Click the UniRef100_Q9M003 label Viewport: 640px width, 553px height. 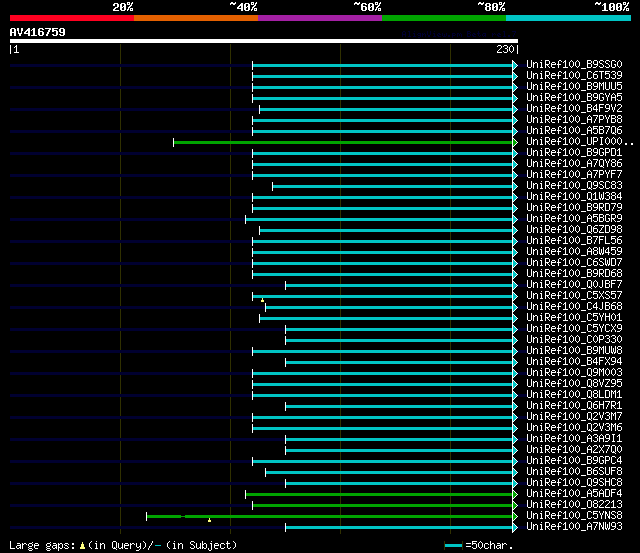574,373
